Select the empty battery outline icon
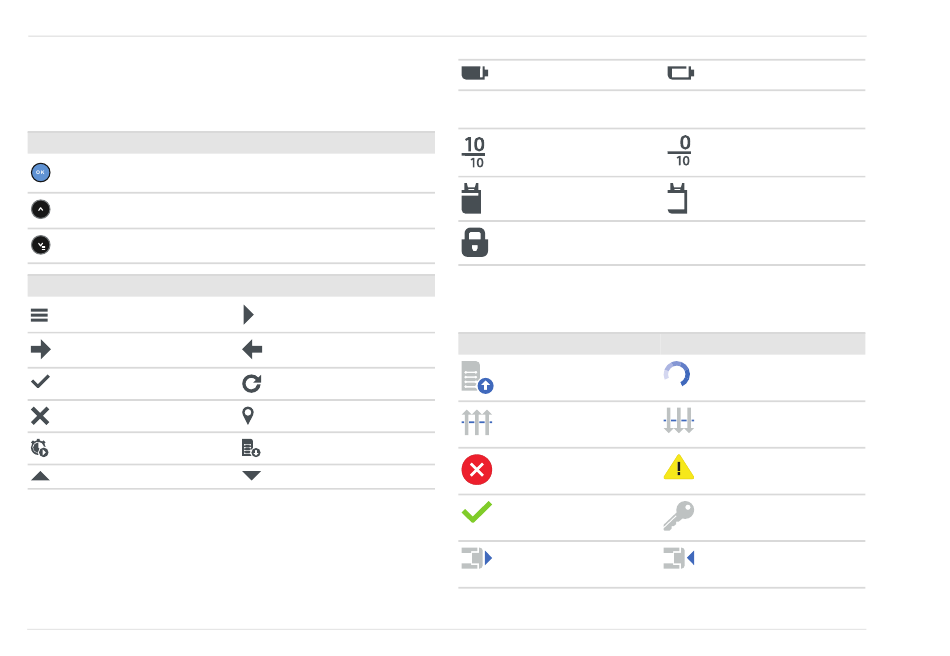Image resolution: width=950 pixels, height=656 pixels. [x=680, y=73]
